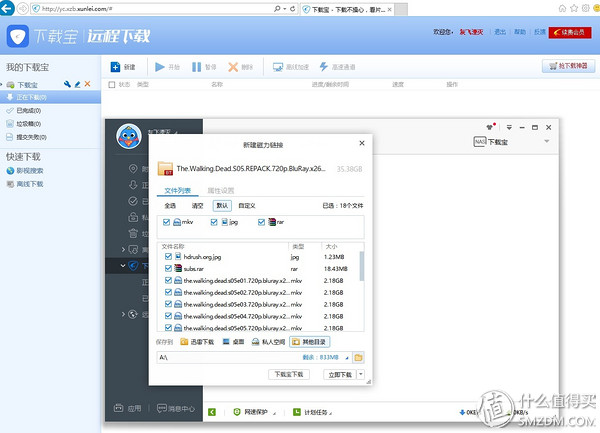Open 消息中心 message icon in Xunlei sidebar
This screenshot has width=600, height=433.
click(x=162, y=408)
